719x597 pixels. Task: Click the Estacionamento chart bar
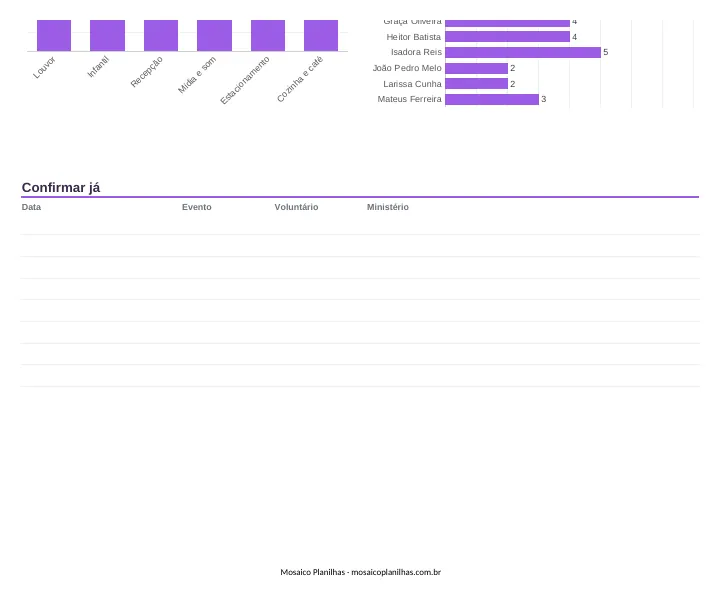pos(268,35)
